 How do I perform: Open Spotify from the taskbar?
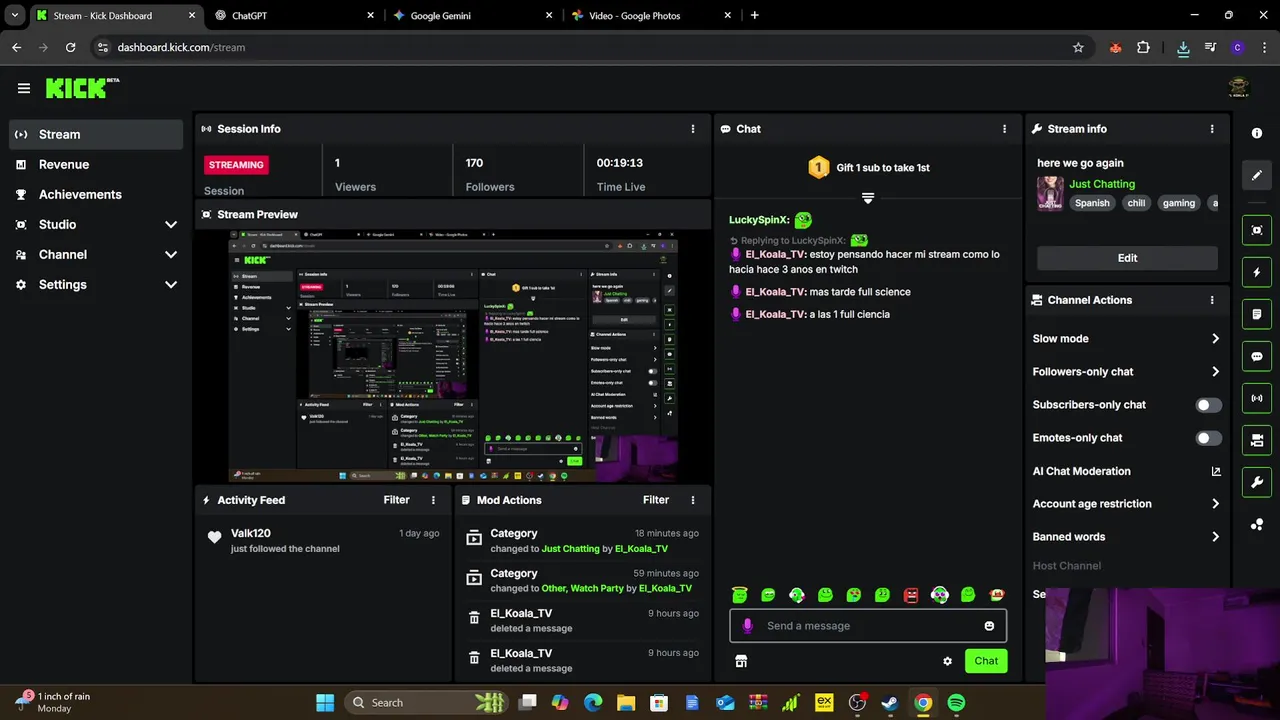point(956,703)
